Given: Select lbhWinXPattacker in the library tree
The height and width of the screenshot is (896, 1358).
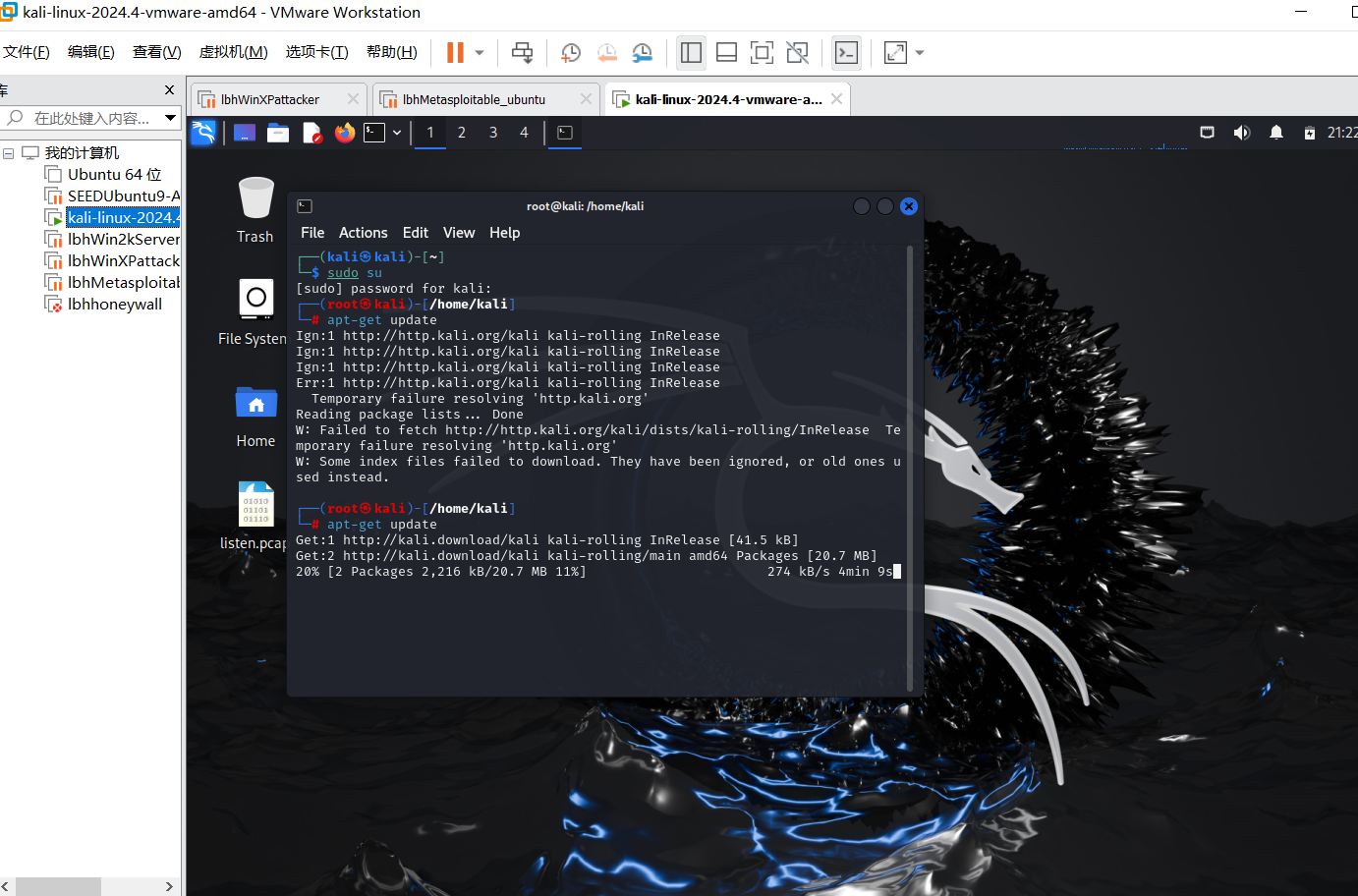Looking at the screenshot, I should pyautogui.click(x=114, y=261).
